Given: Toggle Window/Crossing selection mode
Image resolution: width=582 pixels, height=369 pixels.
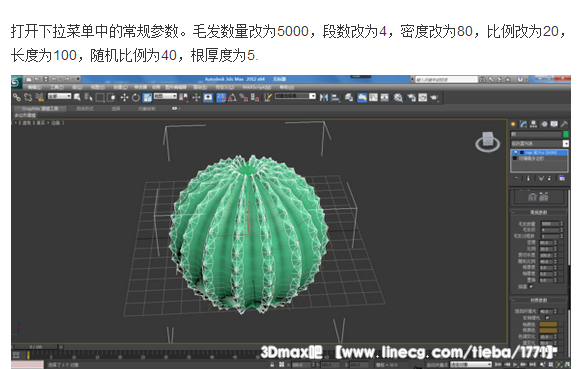Looking at the screenshot, I should (x=111, y=97).
